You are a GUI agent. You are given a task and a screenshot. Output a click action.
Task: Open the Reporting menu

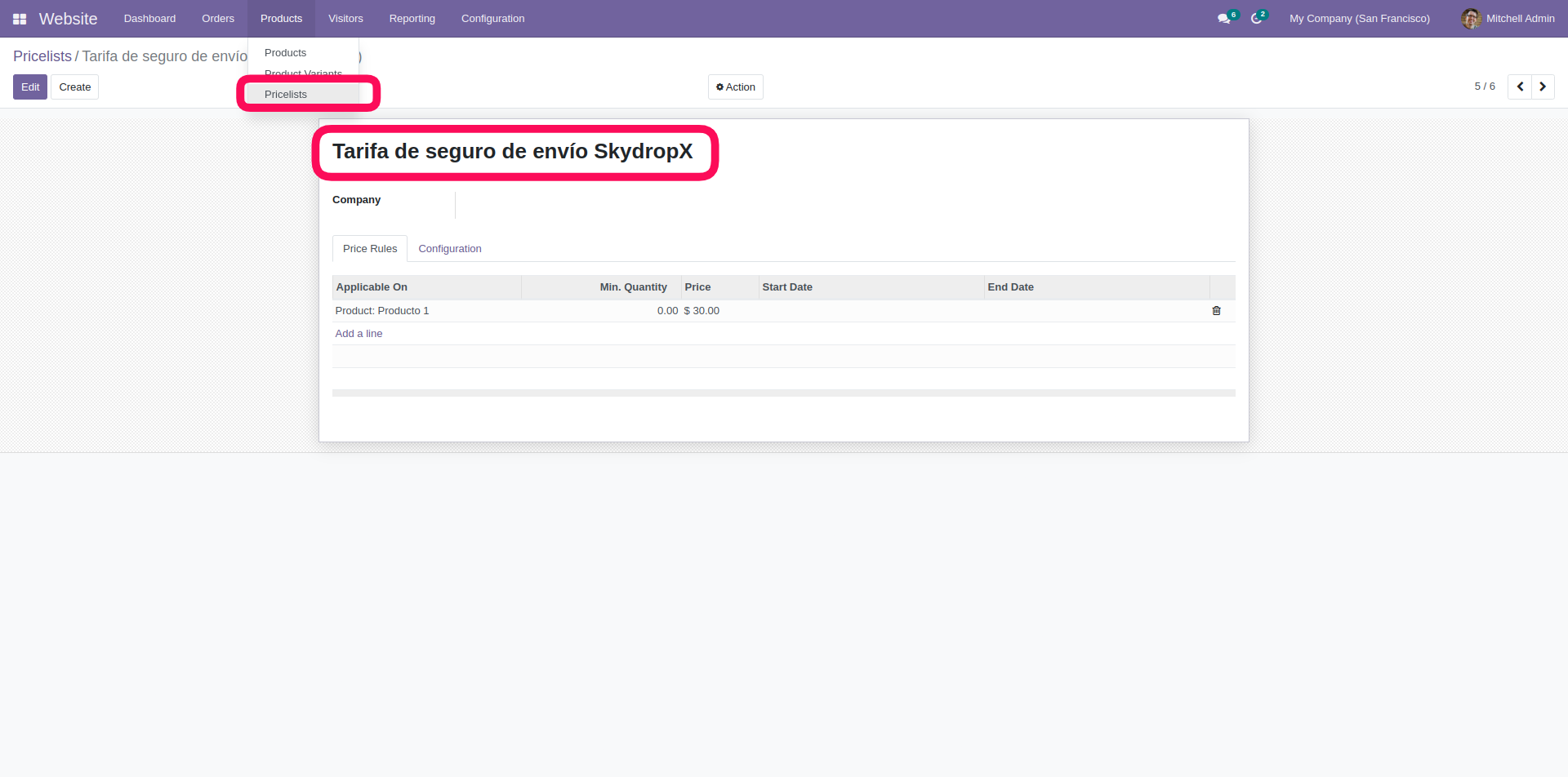412,19
